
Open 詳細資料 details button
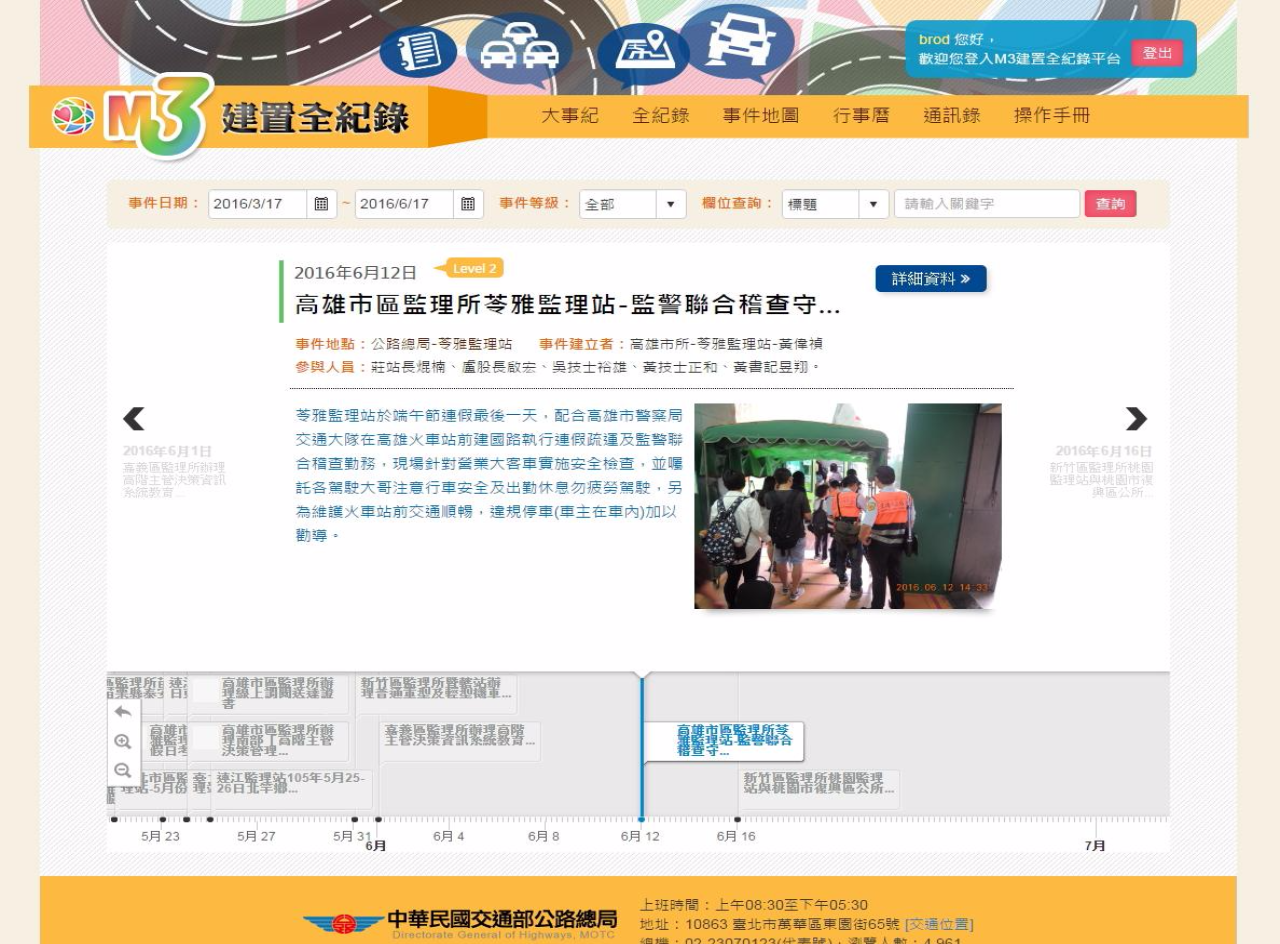[x=931, y=279]
